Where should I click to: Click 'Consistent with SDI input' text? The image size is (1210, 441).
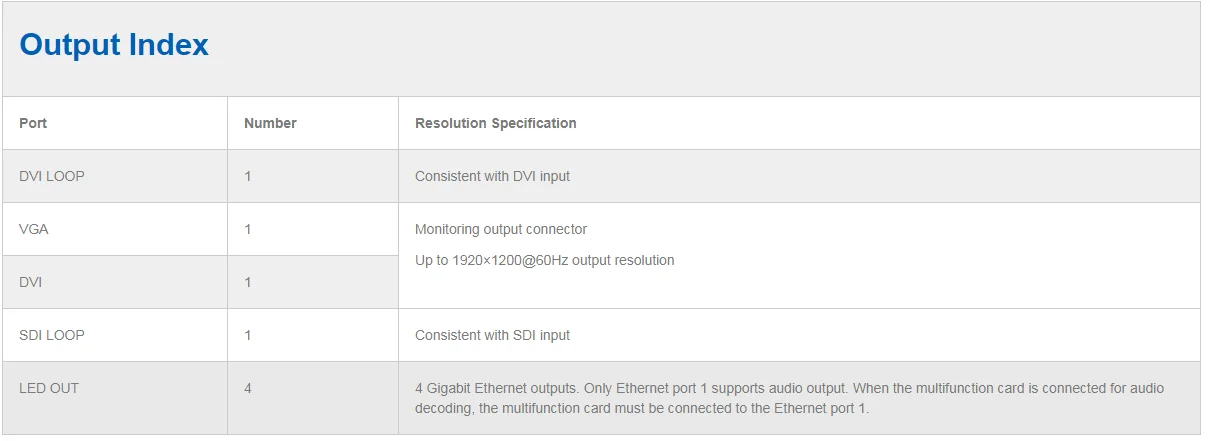click(x=492, y=335)
